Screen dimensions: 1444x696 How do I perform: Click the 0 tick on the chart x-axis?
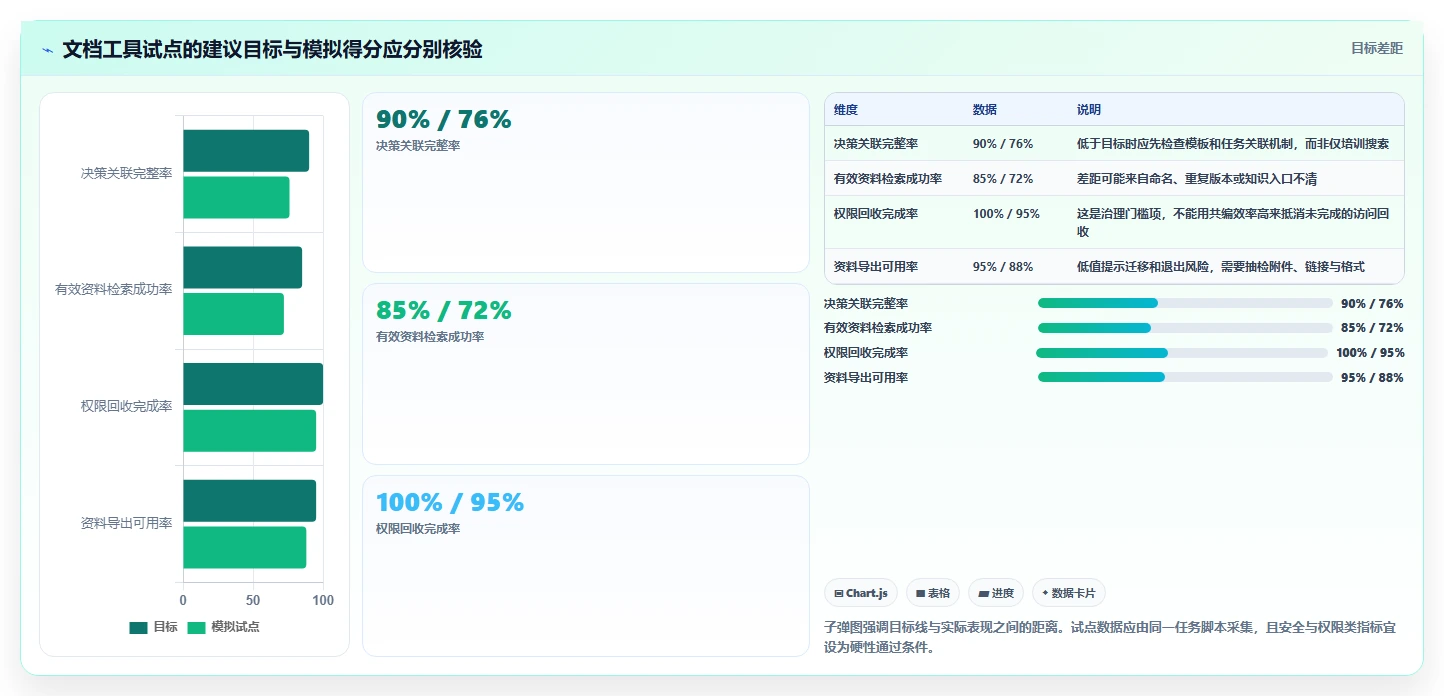coord(183,600)
